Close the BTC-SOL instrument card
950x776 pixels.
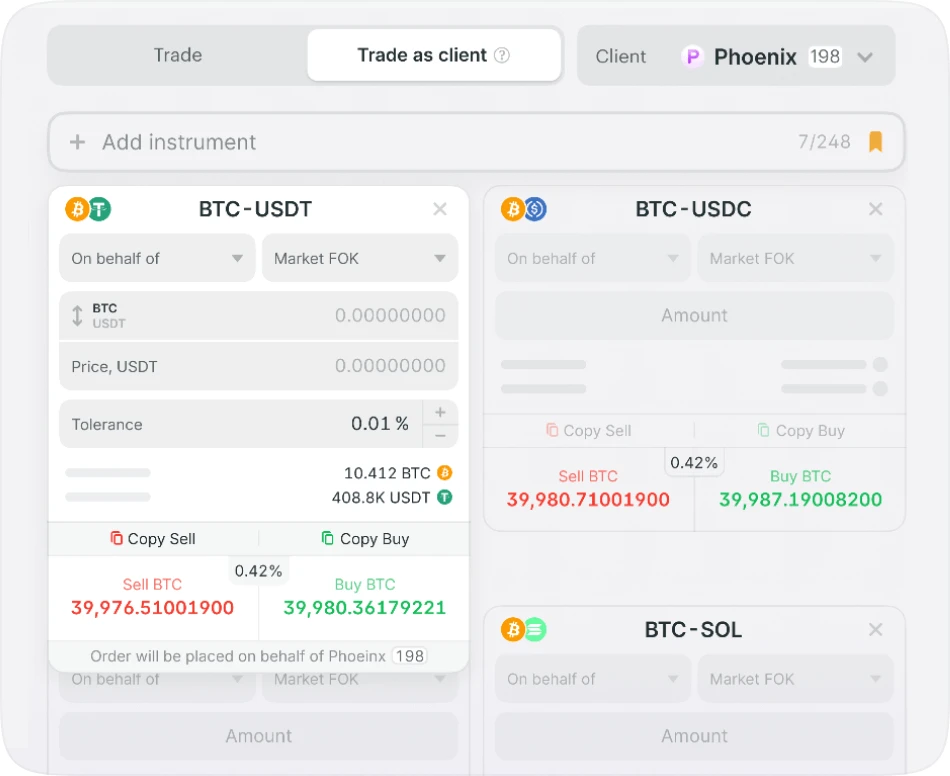click(875, 630)
